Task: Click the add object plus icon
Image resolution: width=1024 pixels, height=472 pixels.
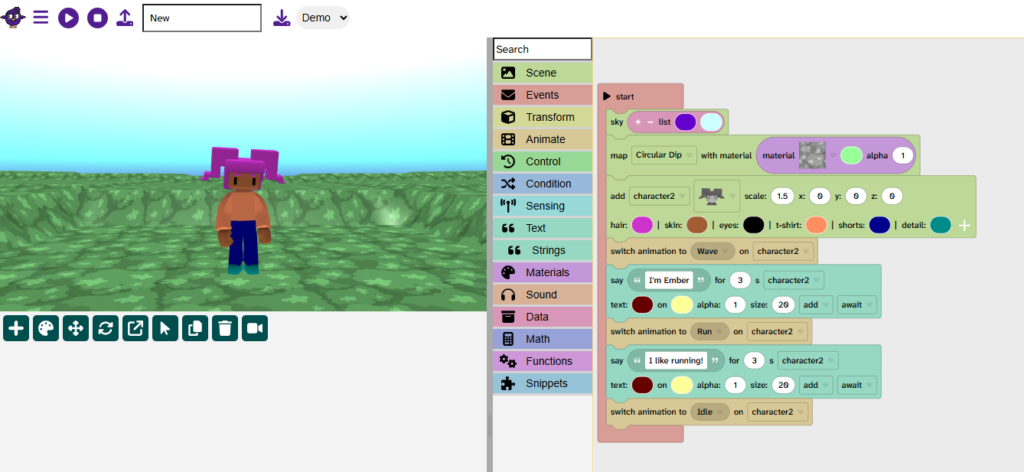Action: pyautogui.click(x=16, y=328)
